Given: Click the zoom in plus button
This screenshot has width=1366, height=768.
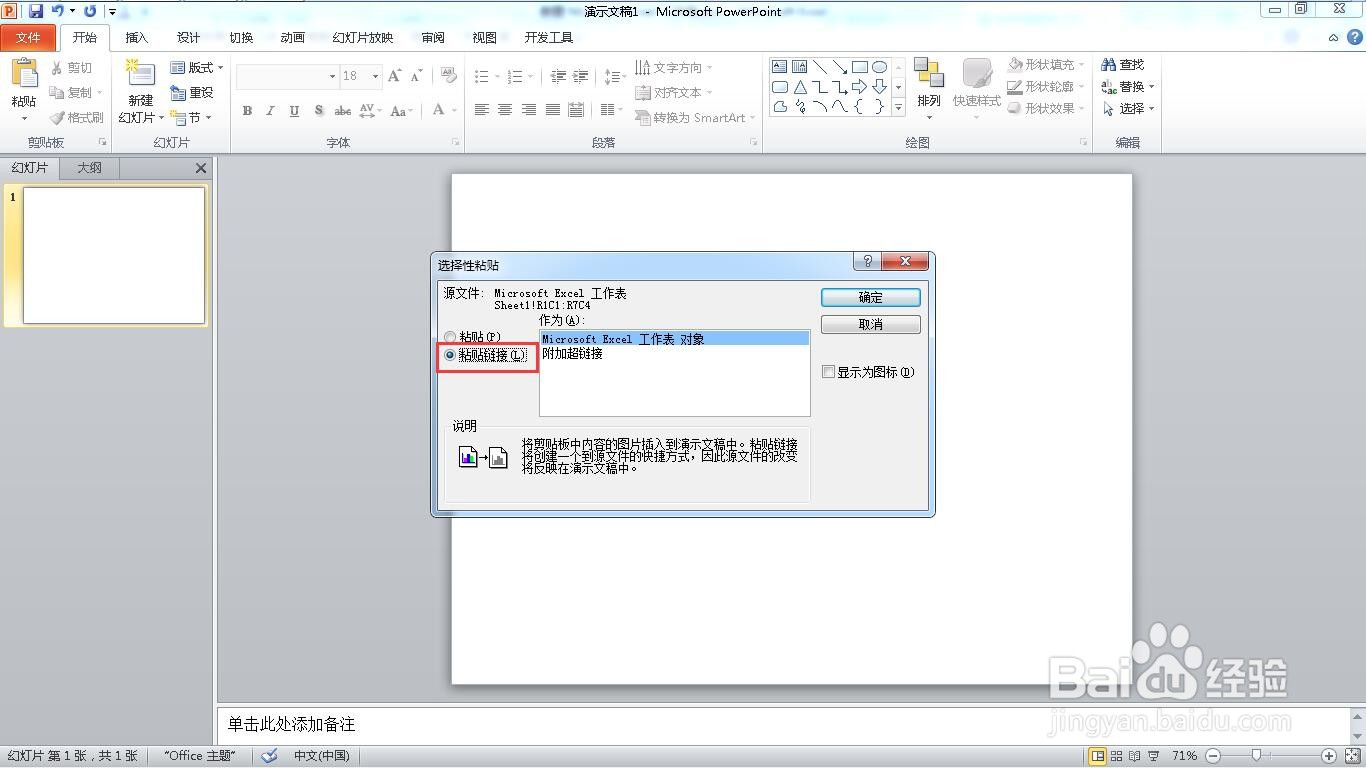Looking at the screenshot, I should coord(1329,756).
